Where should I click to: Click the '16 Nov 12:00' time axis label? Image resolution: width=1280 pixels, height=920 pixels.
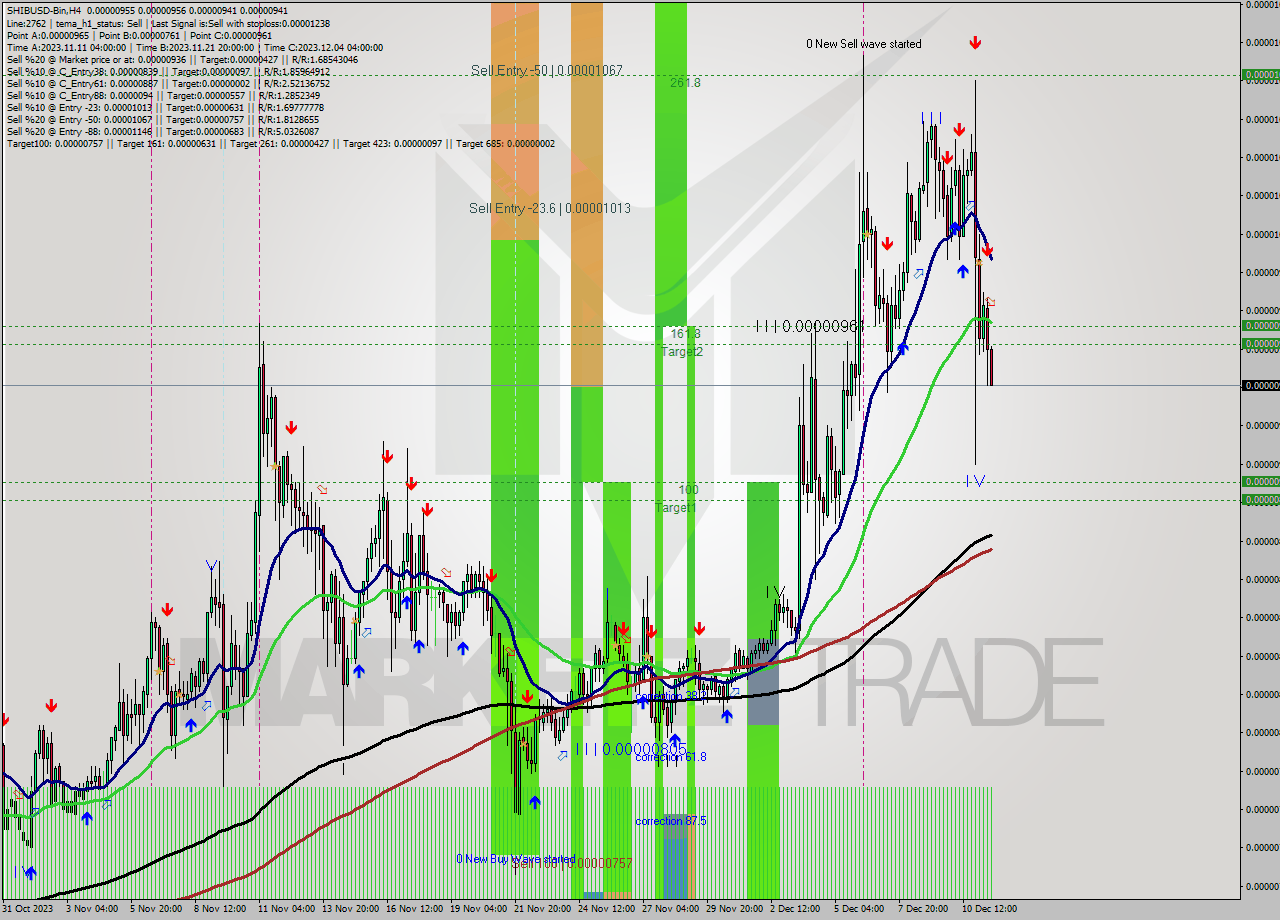click(x=413, y=909)
